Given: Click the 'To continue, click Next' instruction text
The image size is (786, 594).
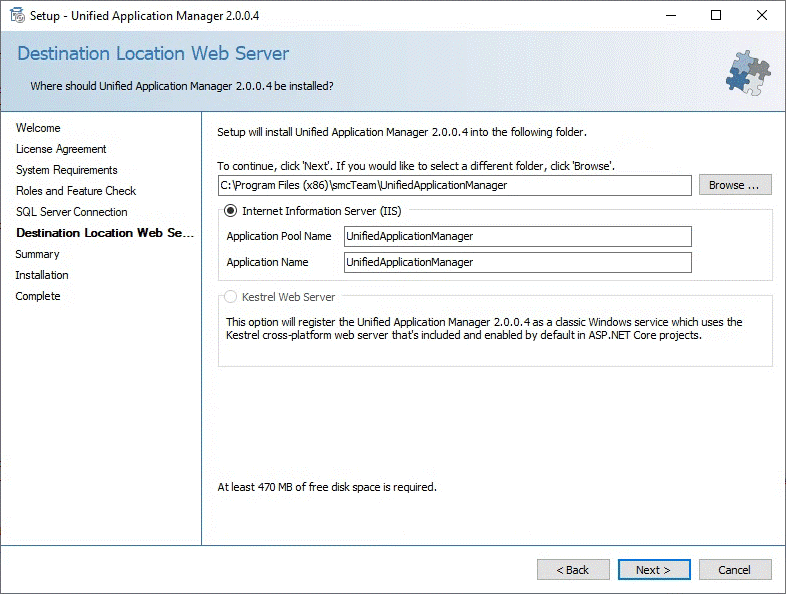Looking at the screenshot, I should coord(416,166).
